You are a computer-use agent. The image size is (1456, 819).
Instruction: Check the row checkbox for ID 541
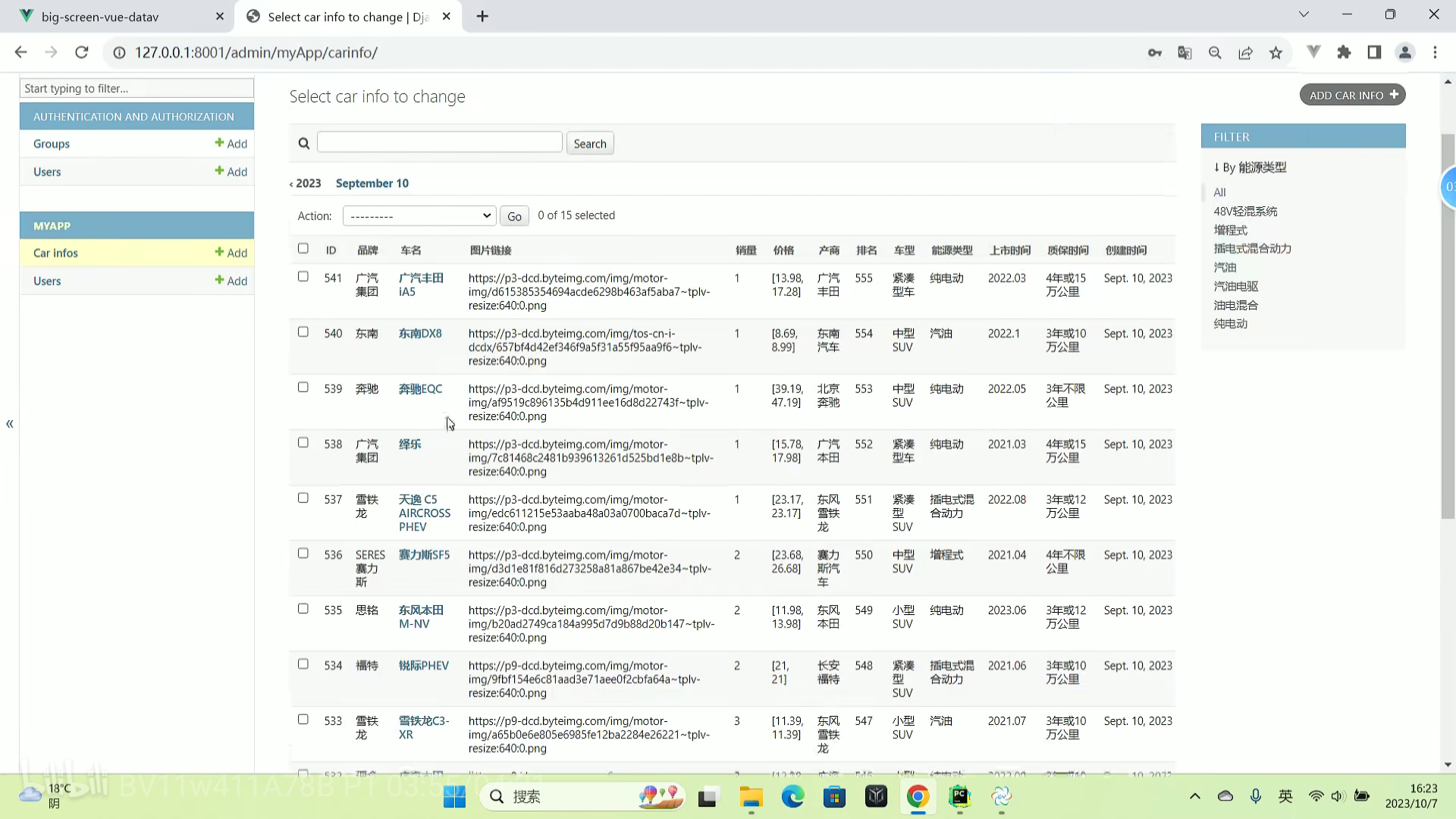click(x=303, y=277)
